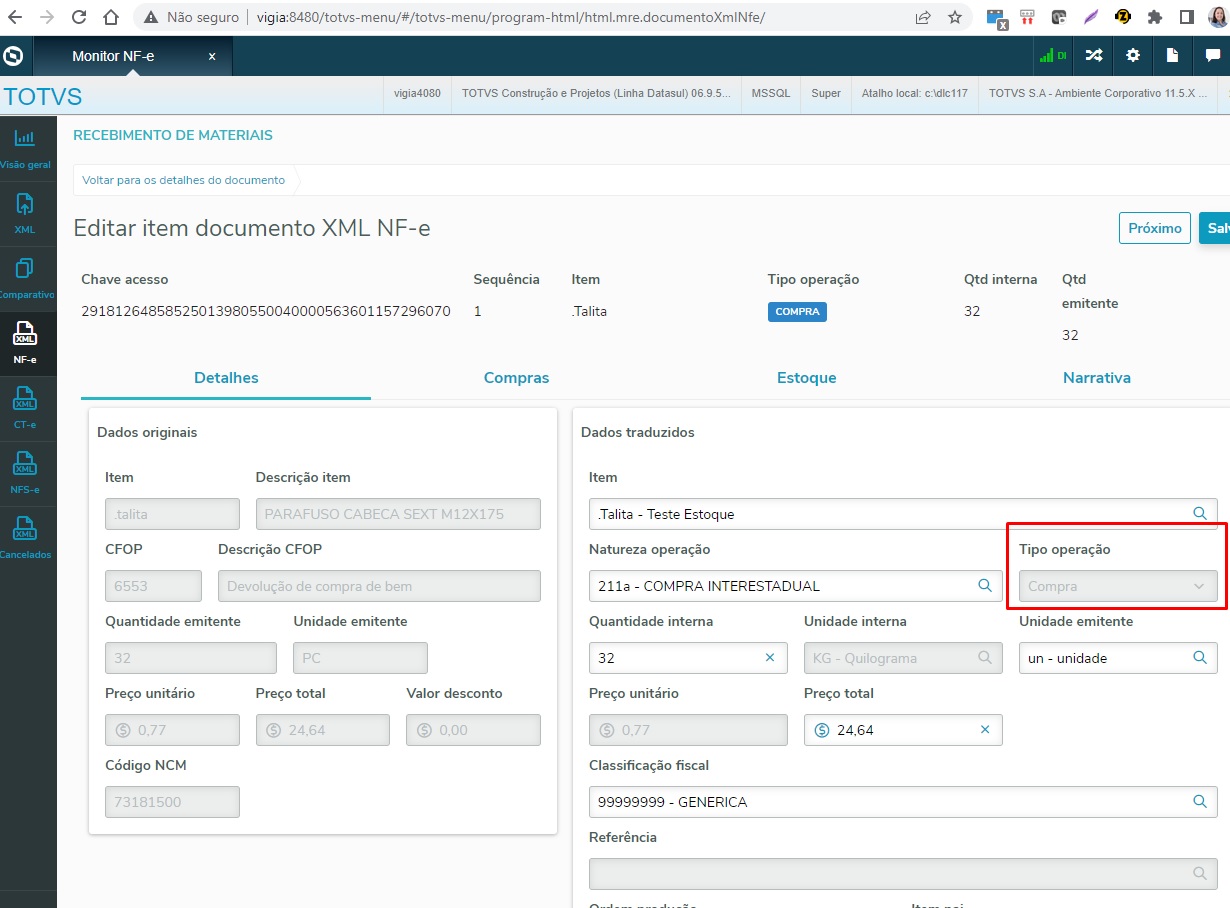1230x908 pixels.
Task: Click the browser reload button
Action: (x=80, y=17)
